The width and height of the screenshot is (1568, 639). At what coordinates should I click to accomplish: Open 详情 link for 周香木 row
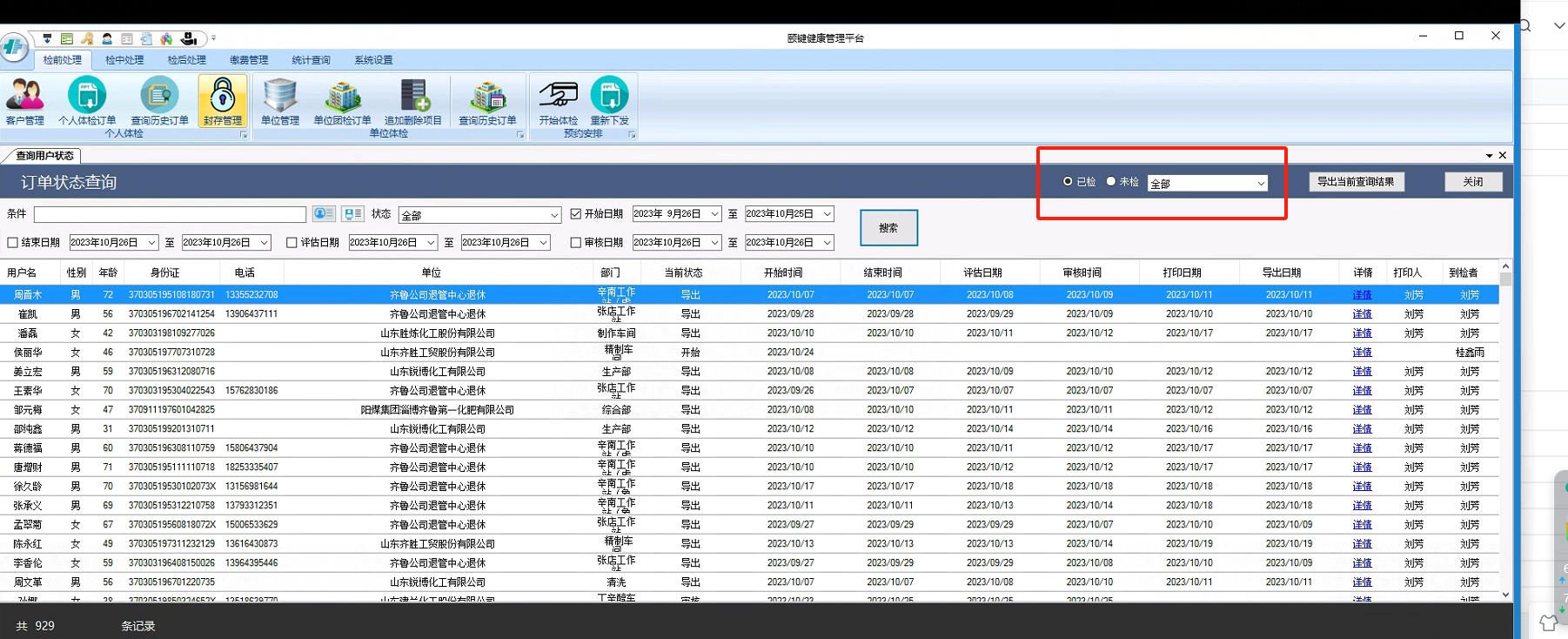click(x=1362, y=295)
